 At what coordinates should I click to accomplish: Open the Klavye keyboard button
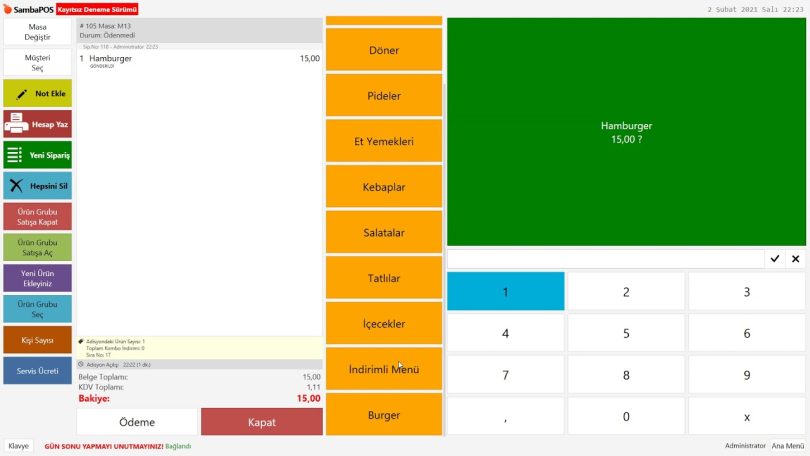pos(19,446)
